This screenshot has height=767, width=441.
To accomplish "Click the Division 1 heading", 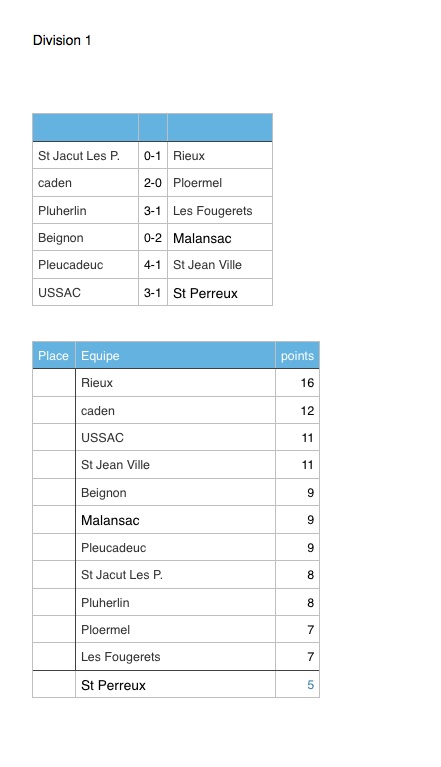I will [x=62, y=40].
